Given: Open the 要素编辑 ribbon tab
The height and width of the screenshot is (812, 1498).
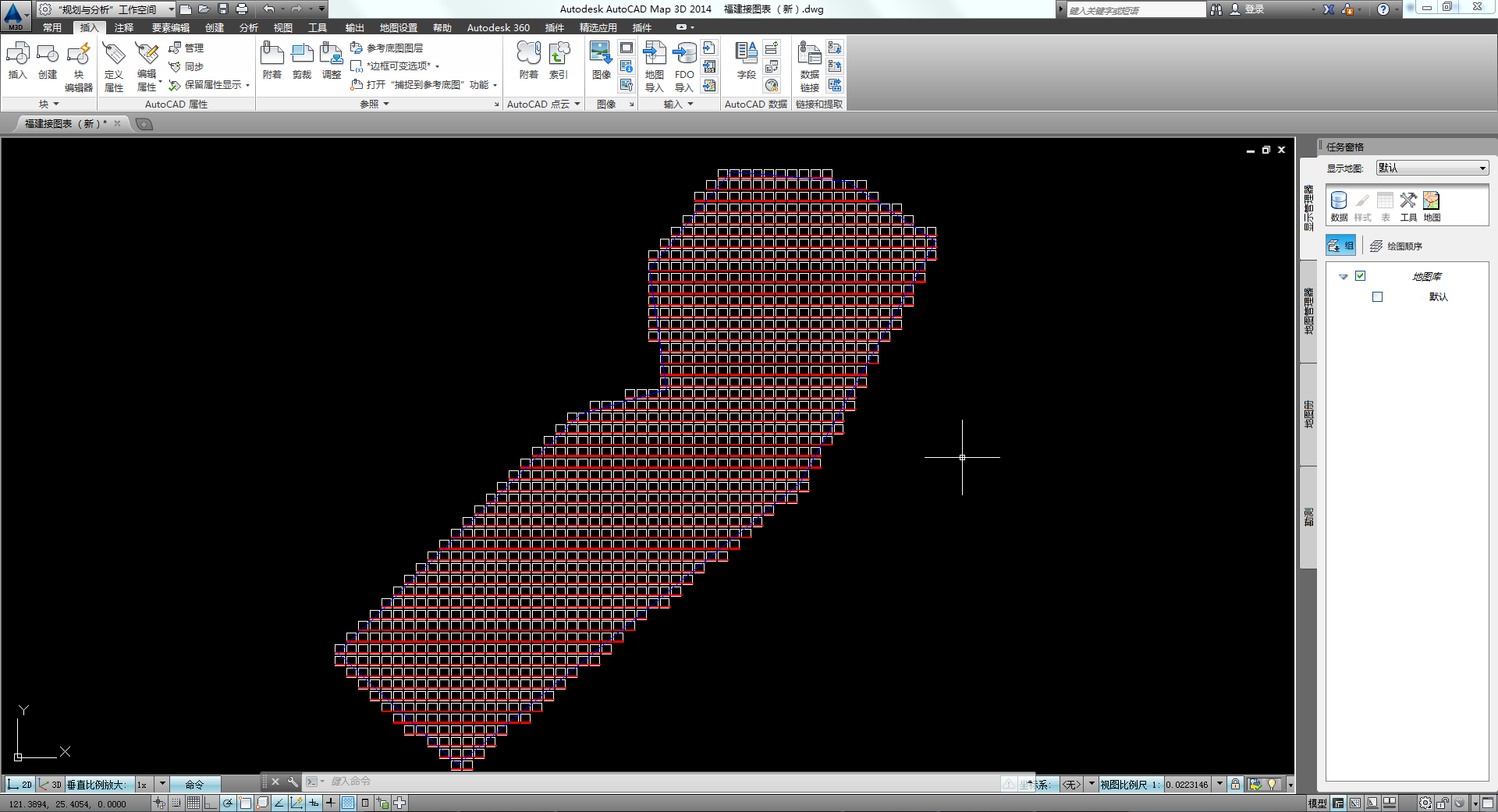Looking at the screenshot, I should pos(171,27).
